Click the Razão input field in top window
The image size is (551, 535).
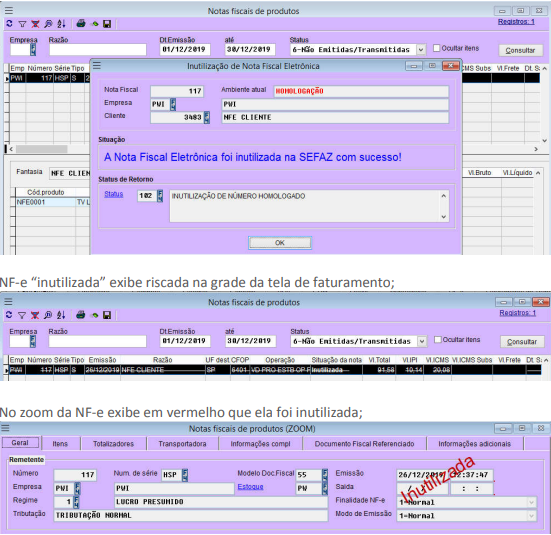pyautogui.click(x=98, y=50)
